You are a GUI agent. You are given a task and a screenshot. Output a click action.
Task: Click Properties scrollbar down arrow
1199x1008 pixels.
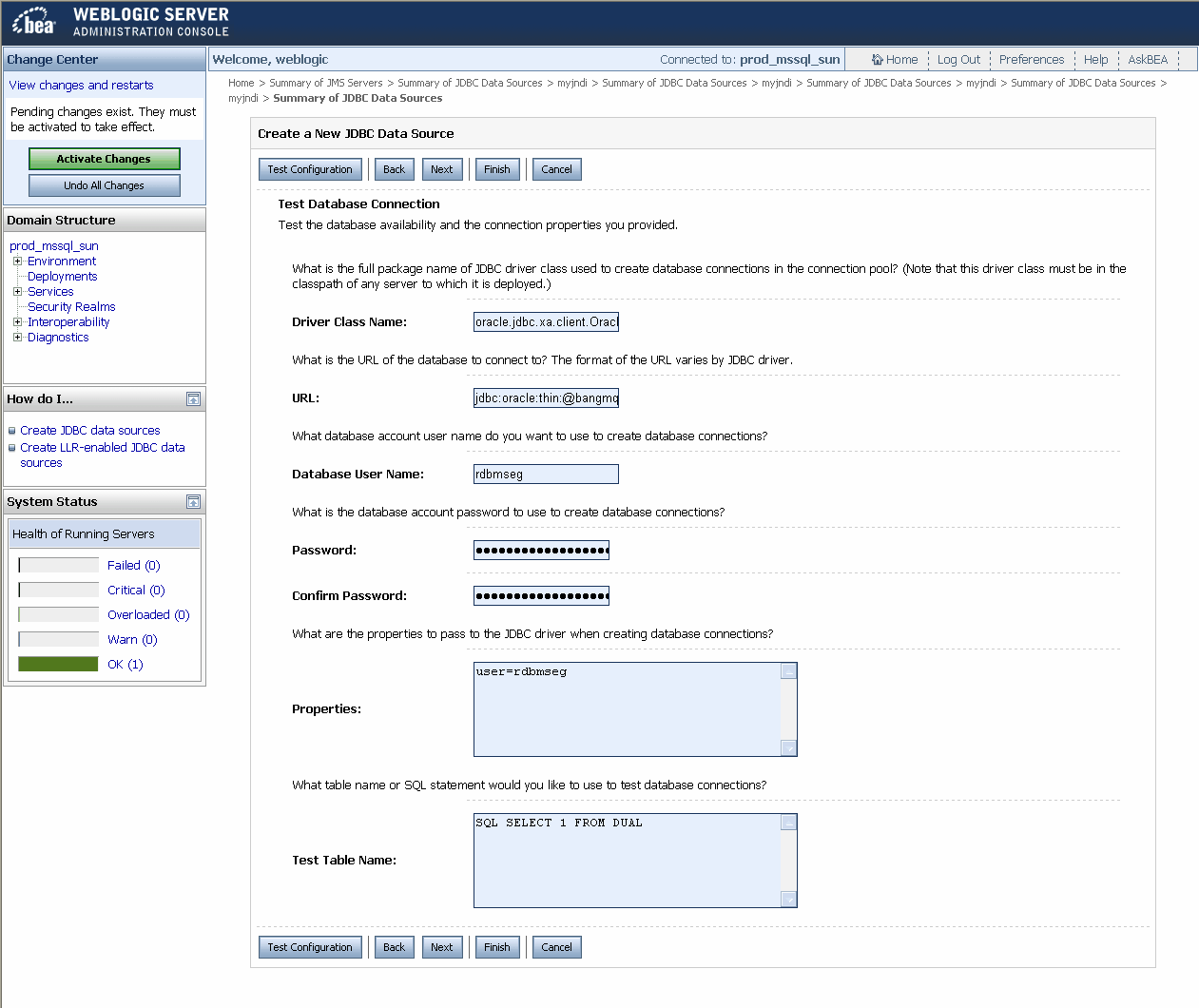(788, 748)
